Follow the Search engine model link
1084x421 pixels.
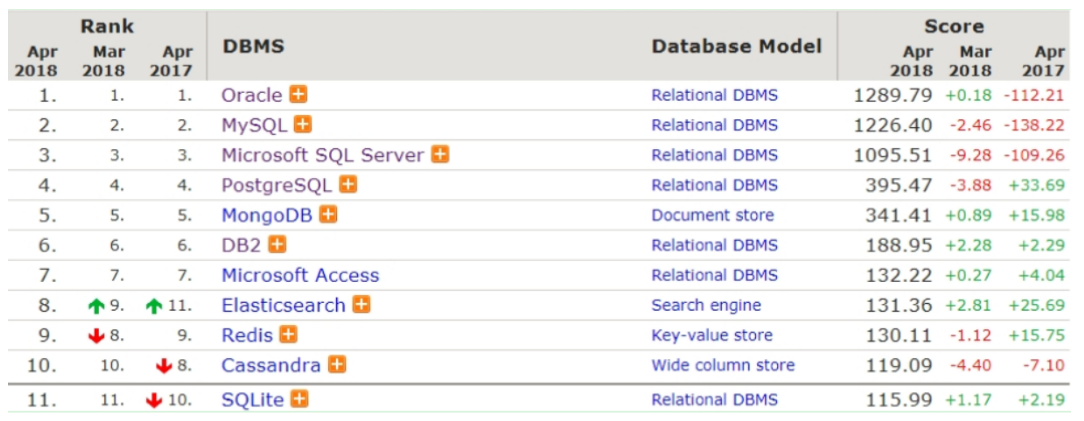[x=706, y=305]
